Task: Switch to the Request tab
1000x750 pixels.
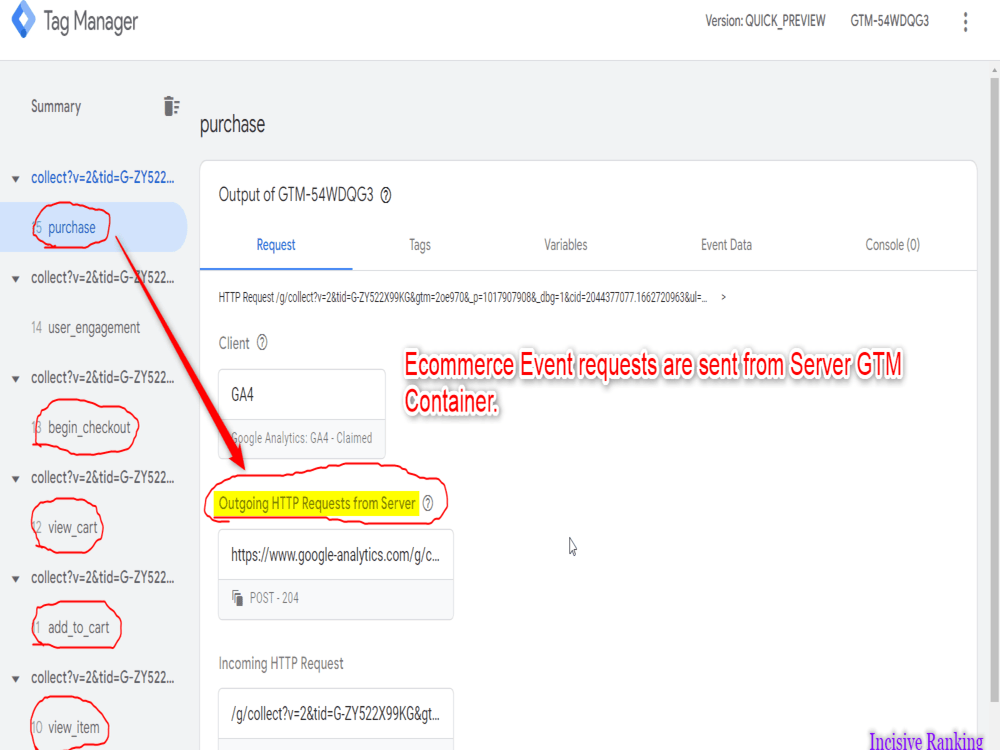Action: tap(276, 245)
